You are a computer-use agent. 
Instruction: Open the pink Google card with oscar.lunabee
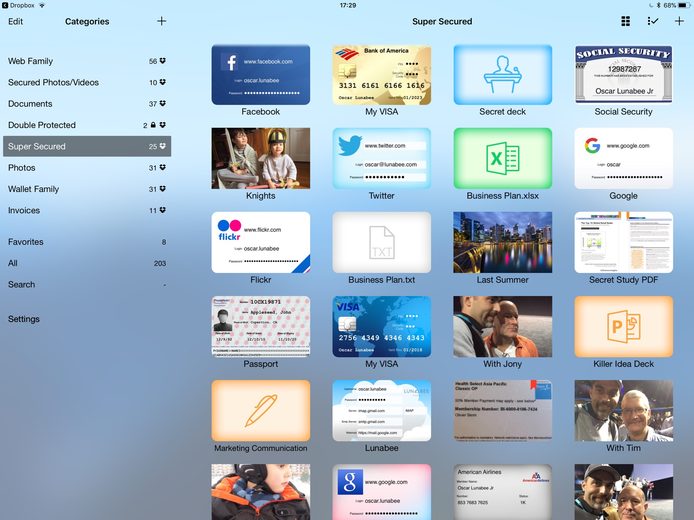click(x=382, y=492)
